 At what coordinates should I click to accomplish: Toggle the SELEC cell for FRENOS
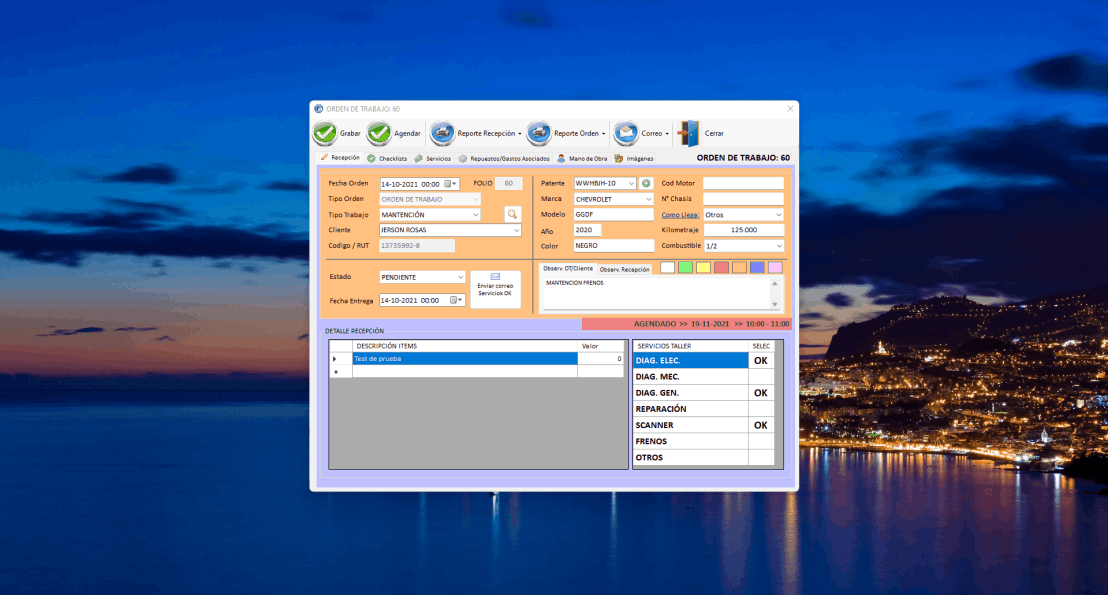pos(761,441)
